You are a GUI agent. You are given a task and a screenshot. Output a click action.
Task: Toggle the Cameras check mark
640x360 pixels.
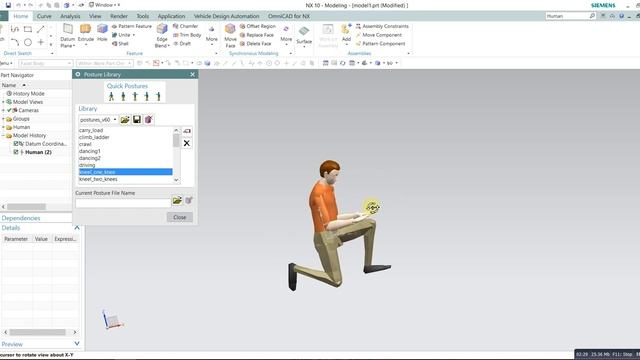click(x=9, y=110)
